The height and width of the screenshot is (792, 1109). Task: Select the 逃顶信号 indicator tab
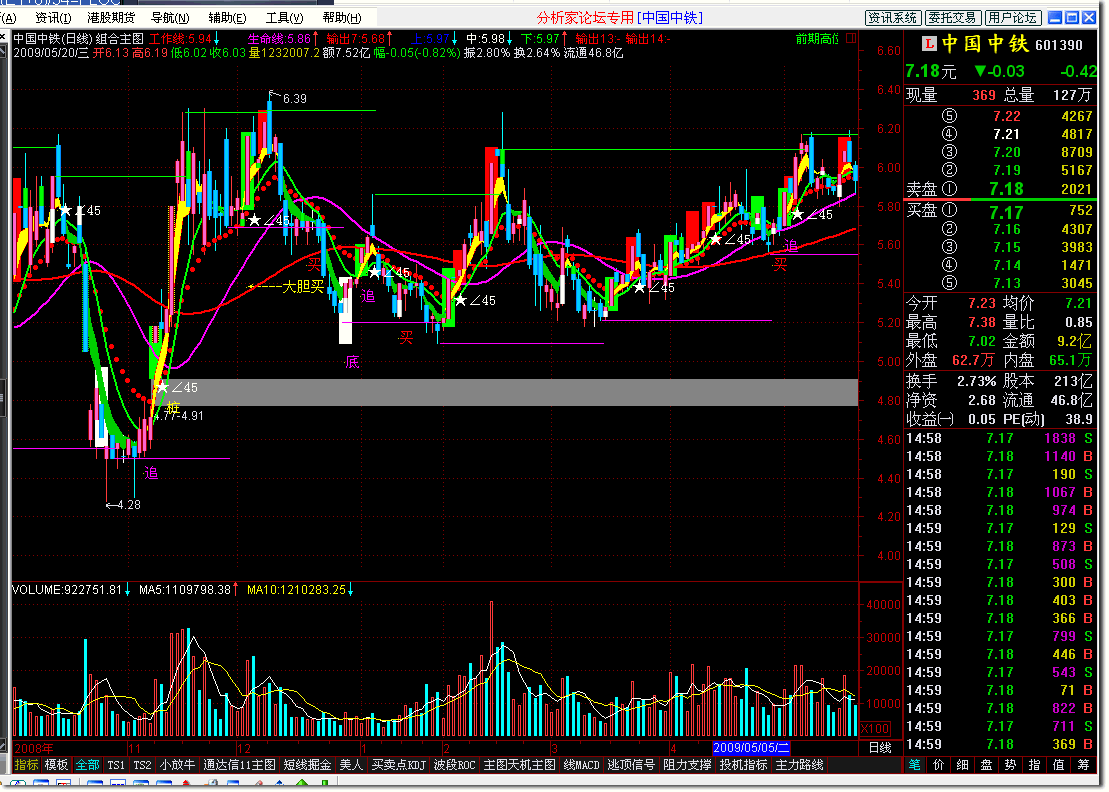(x=631, y=765)
